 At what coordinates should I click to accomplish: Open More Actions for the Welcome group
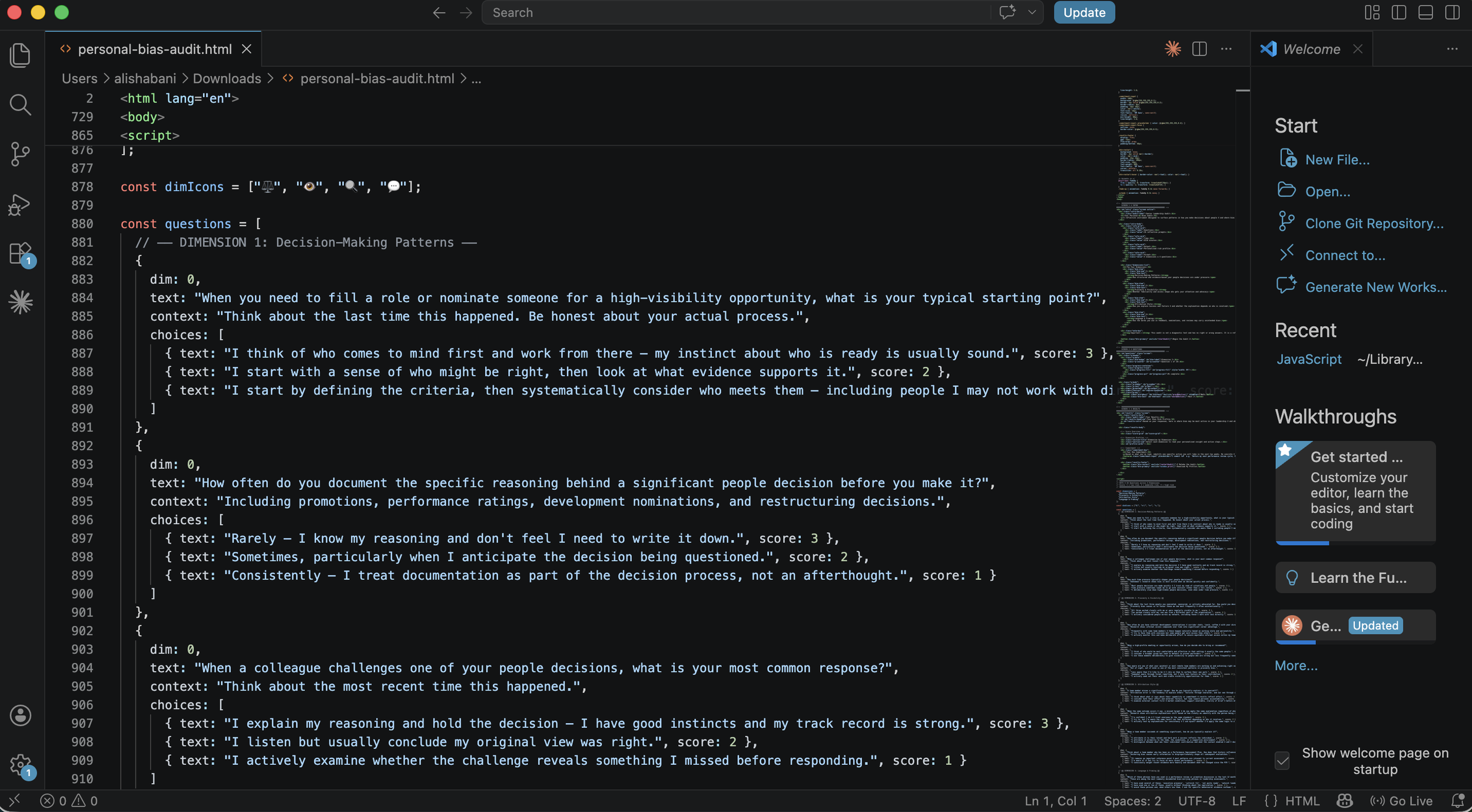click(1452, 49)
